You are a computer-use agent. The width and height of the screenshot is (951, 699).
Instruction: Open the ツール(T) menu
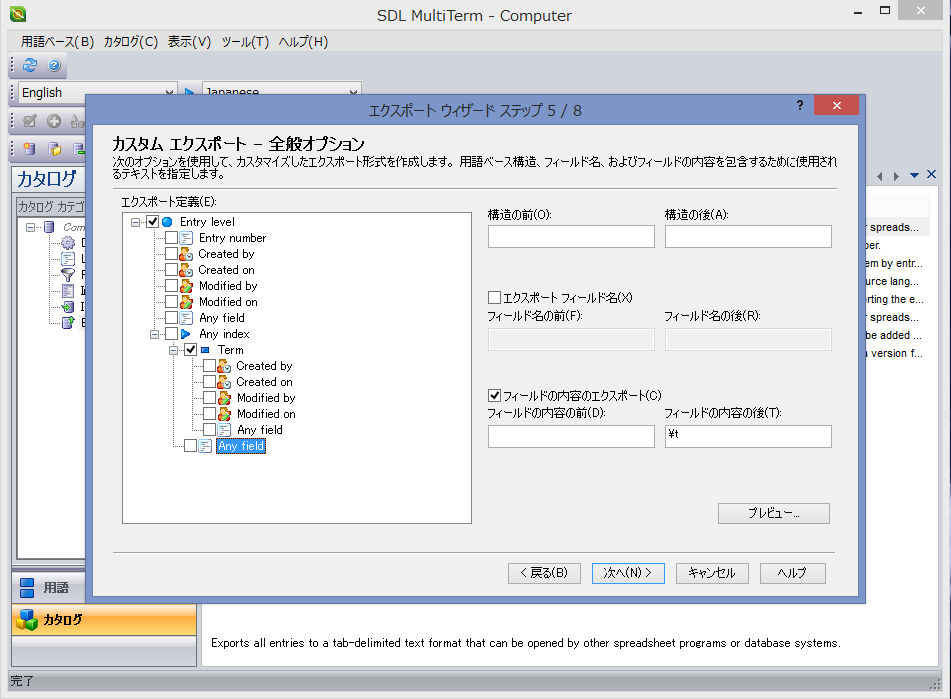245,42
